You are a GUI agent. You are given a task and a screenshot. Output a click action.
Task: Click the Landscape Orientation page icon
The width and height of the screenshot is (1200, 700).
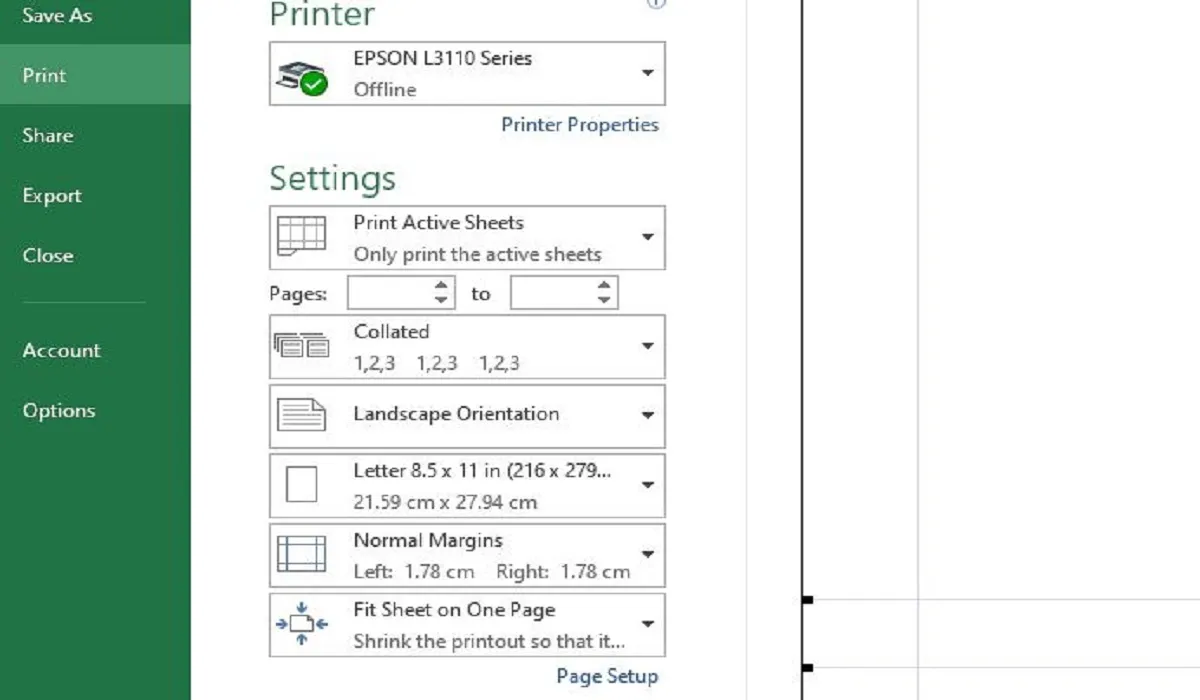[301, 414]
